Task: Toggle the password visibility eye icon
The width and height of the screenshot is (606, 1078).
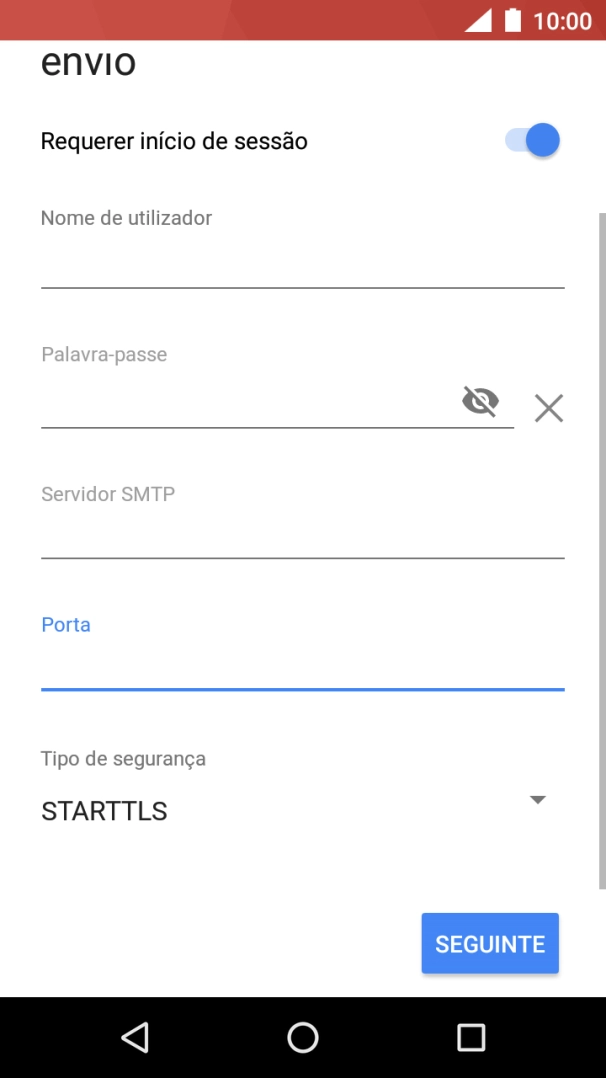Action: 481,402
